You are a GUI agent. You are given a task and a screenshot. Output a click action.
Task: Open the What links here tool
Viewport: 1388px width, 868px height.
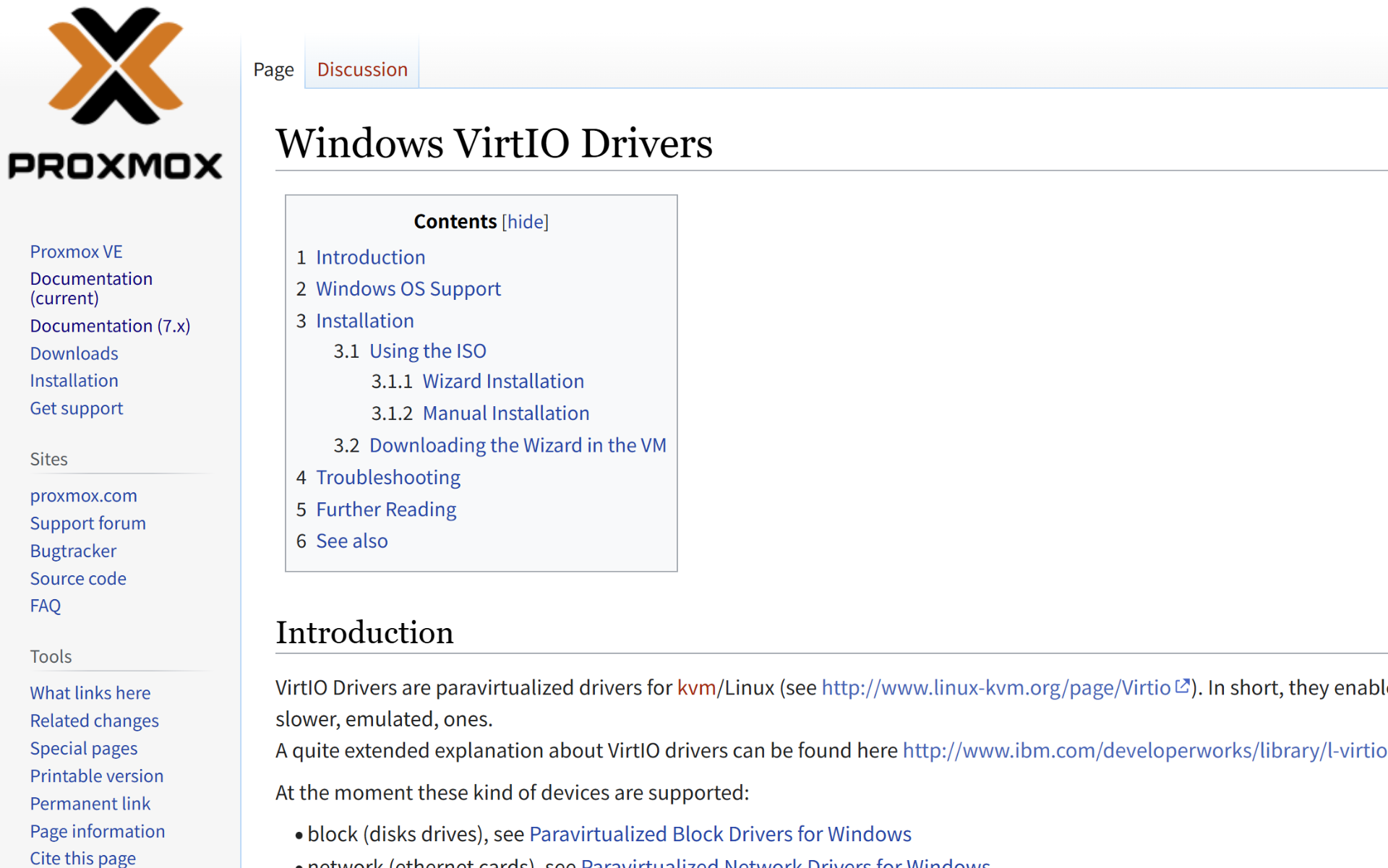(x=90, y=693)
